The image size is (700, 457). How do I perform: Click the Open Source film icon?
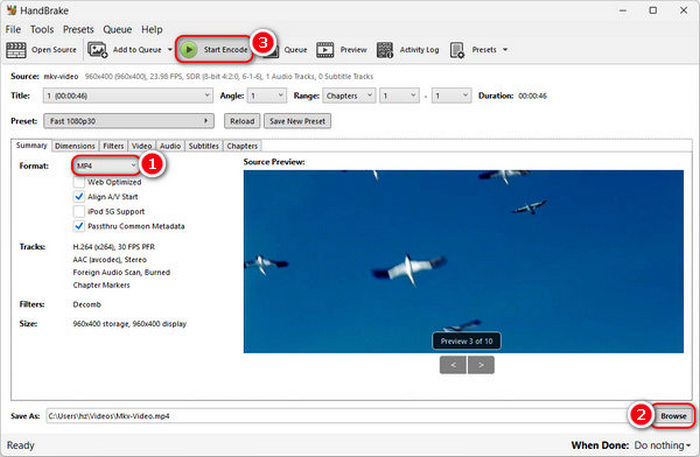click(17, 49)
